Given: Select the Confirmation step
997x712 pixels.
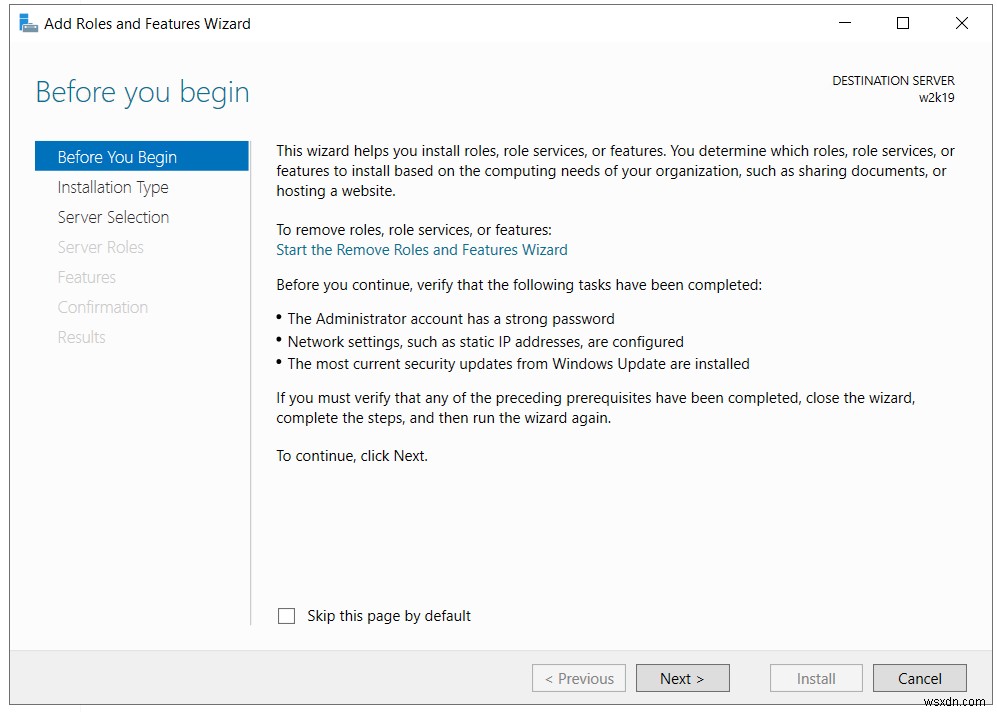Looking at the screenshot, I should click(x=103, y=307).
